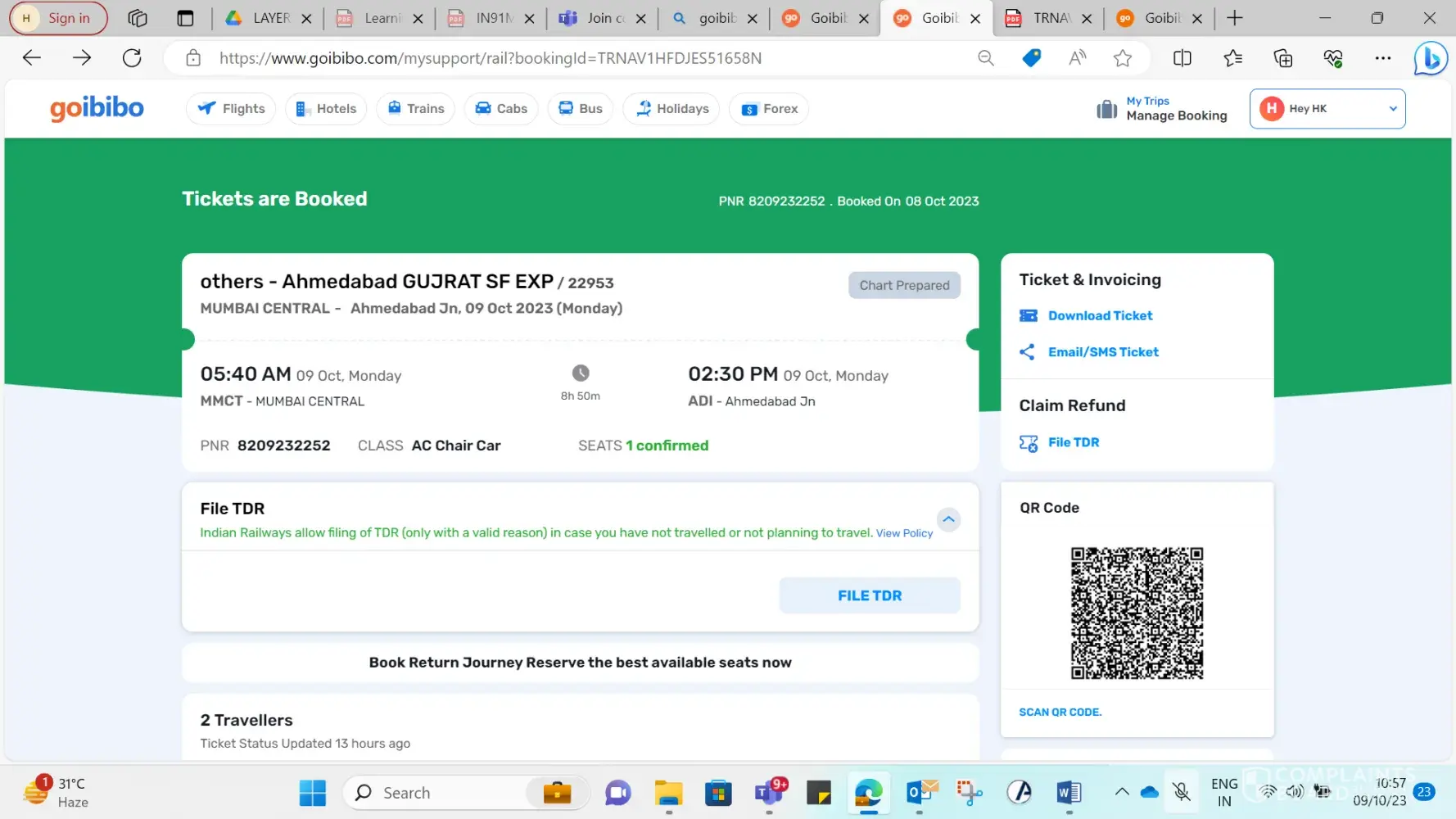1456x819 pixels.
Task: Open Outlook from taskbar
Action: coord(920,793)
